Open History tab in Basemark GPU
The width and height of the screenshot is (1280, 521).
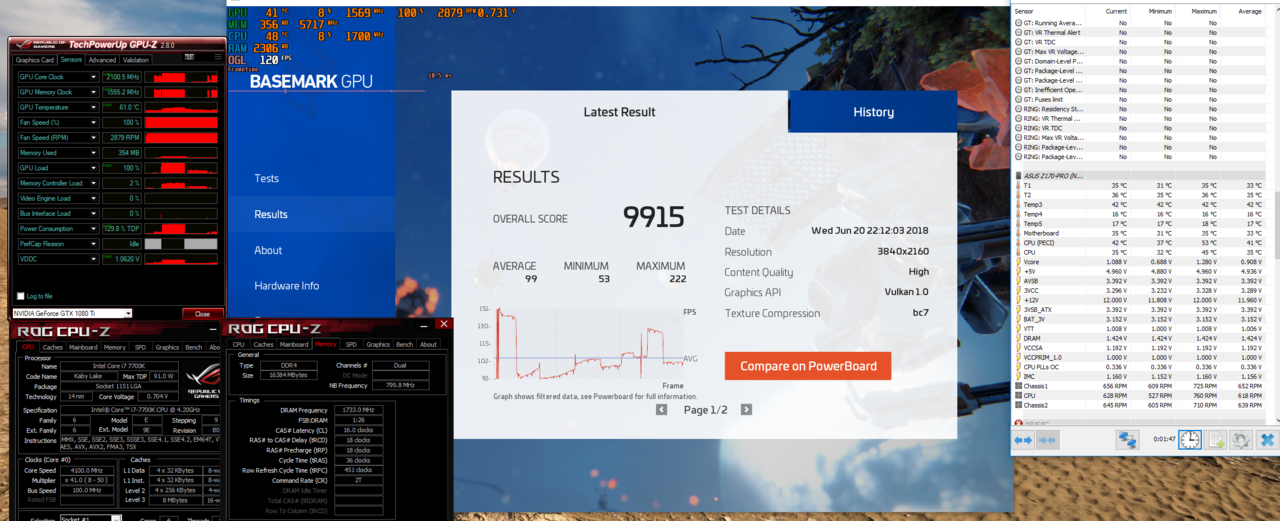[873, 112]
